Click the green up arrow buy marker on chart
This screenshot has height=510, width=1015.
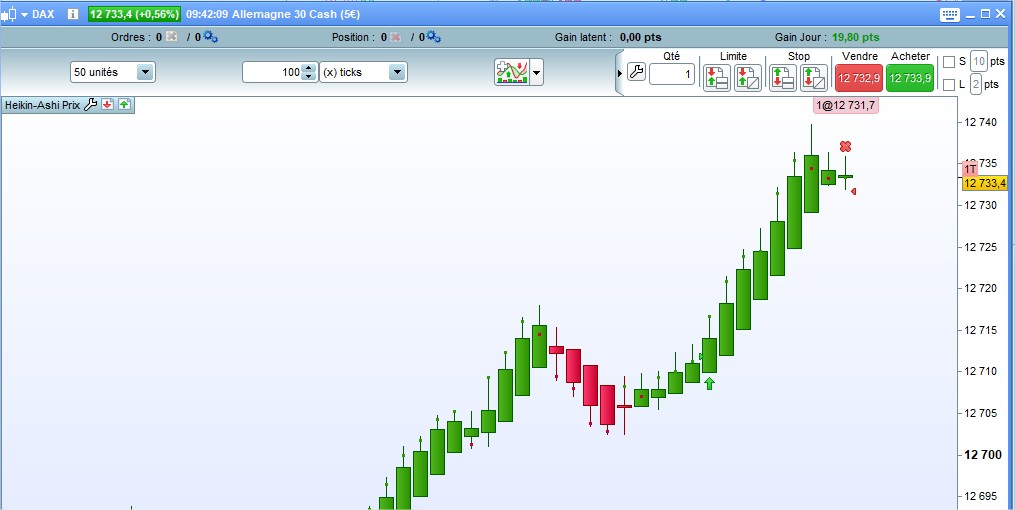[x=709, y=384]
